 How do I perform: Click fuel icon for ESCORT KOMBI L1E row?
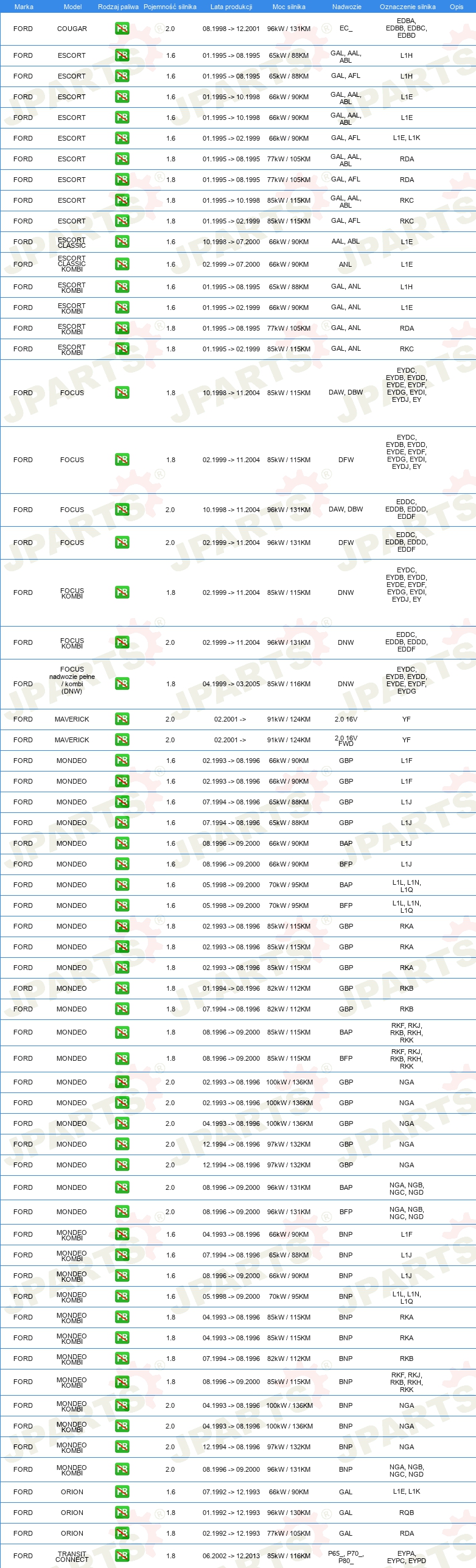point(122,308)
